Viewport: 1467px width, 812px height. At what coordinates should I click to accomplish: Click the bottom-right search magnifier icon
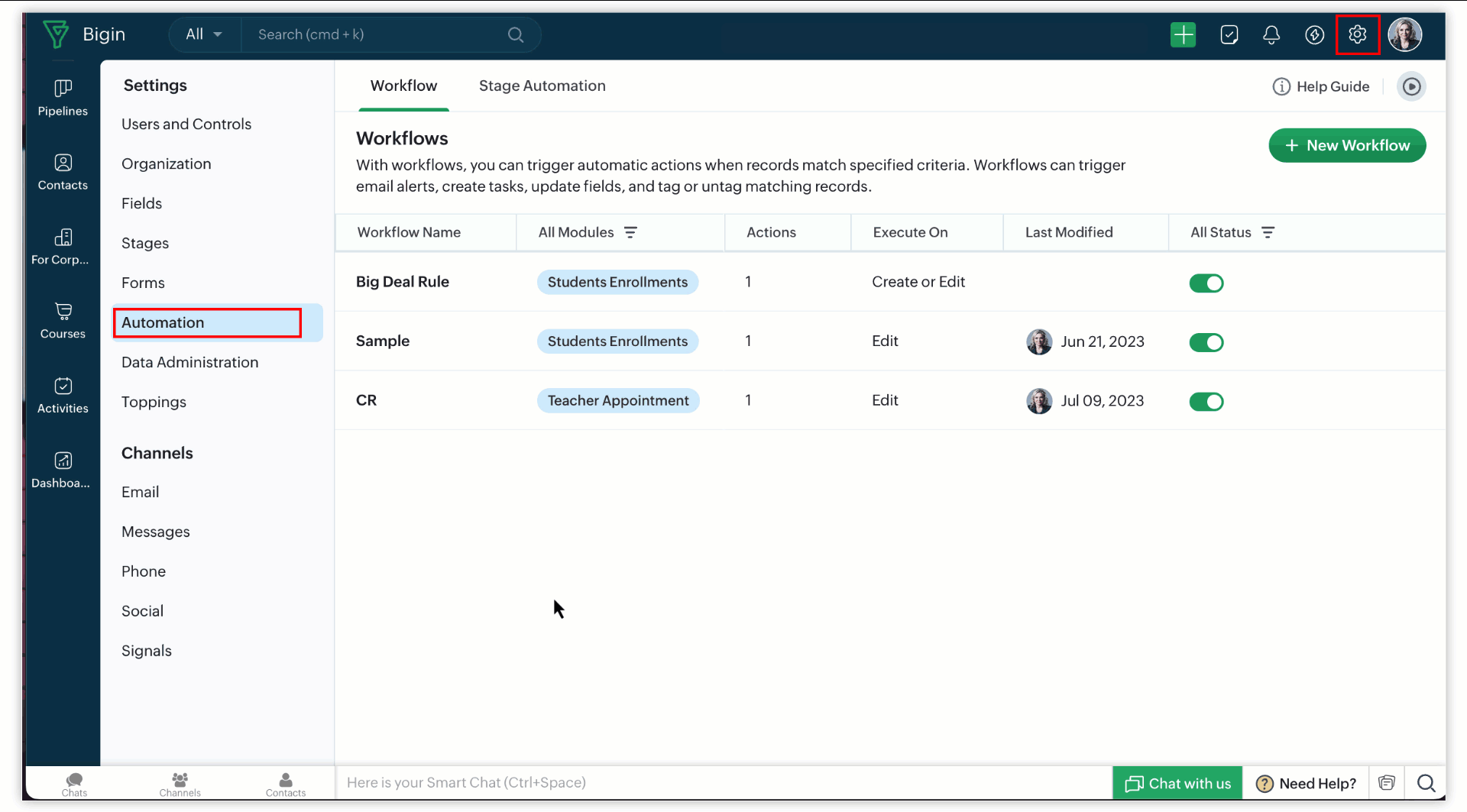pos(1426,783)
